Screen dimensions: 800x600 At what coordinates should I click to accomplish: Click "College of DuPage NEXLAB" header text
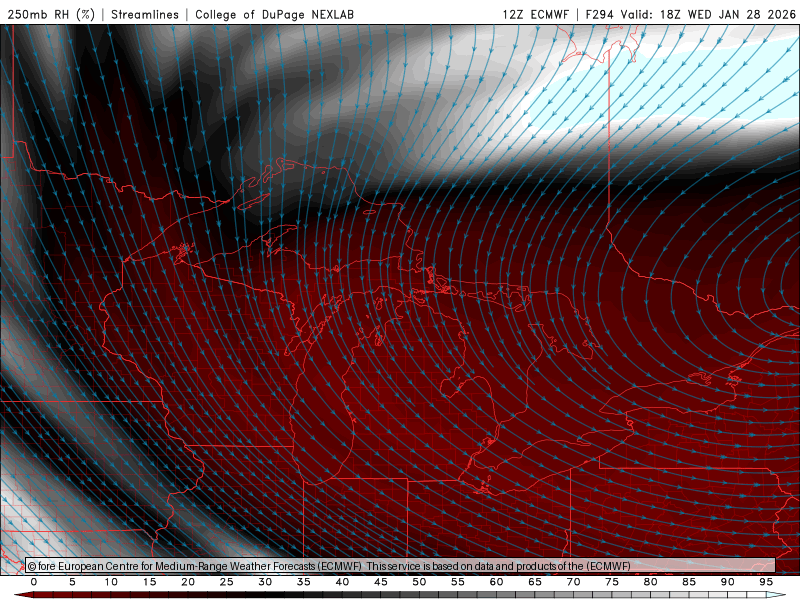[x=274, y=14]
